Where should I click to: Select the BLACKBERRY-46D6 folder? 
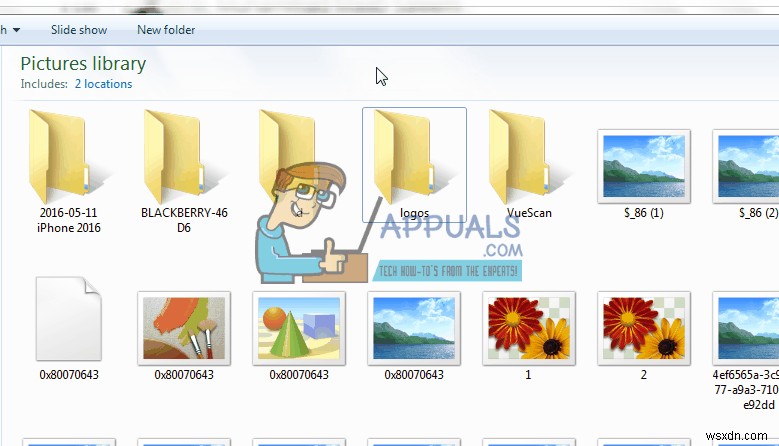[184, 171]
